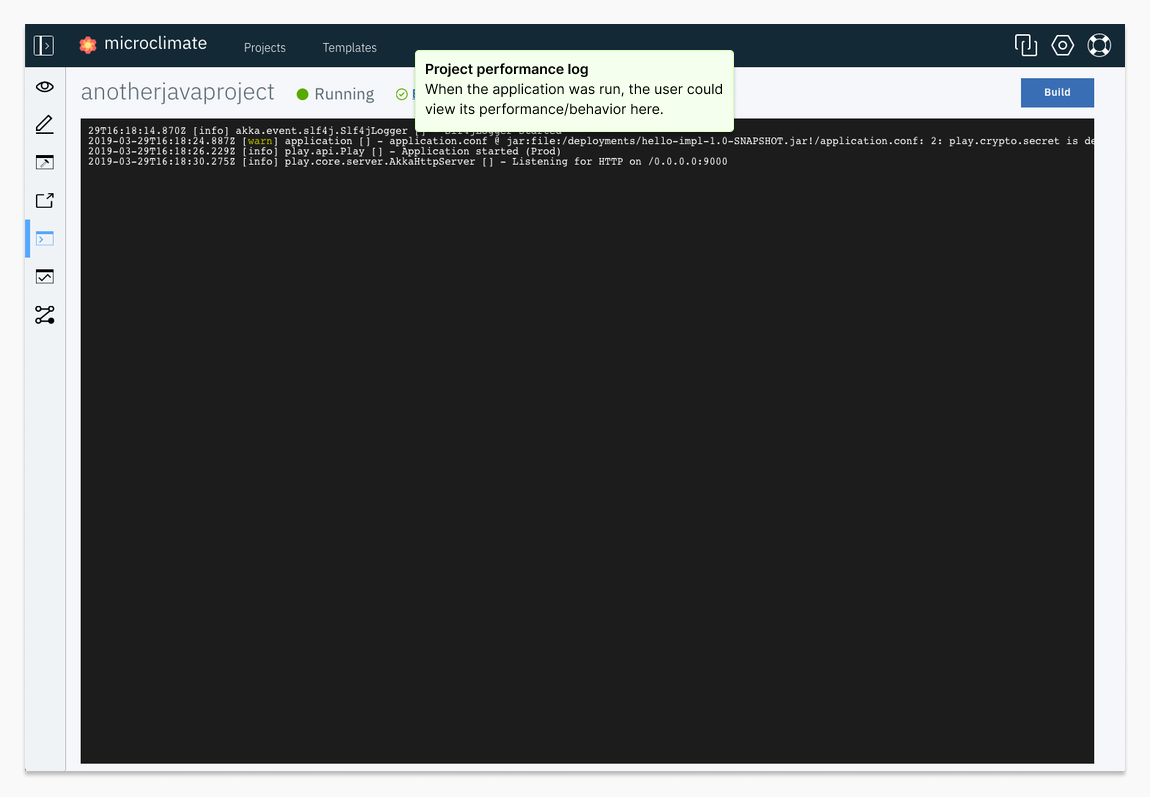Open the Projects menu
This screenshot has height=797, width=1150.
pyautogui.click(x=264, y=47)
